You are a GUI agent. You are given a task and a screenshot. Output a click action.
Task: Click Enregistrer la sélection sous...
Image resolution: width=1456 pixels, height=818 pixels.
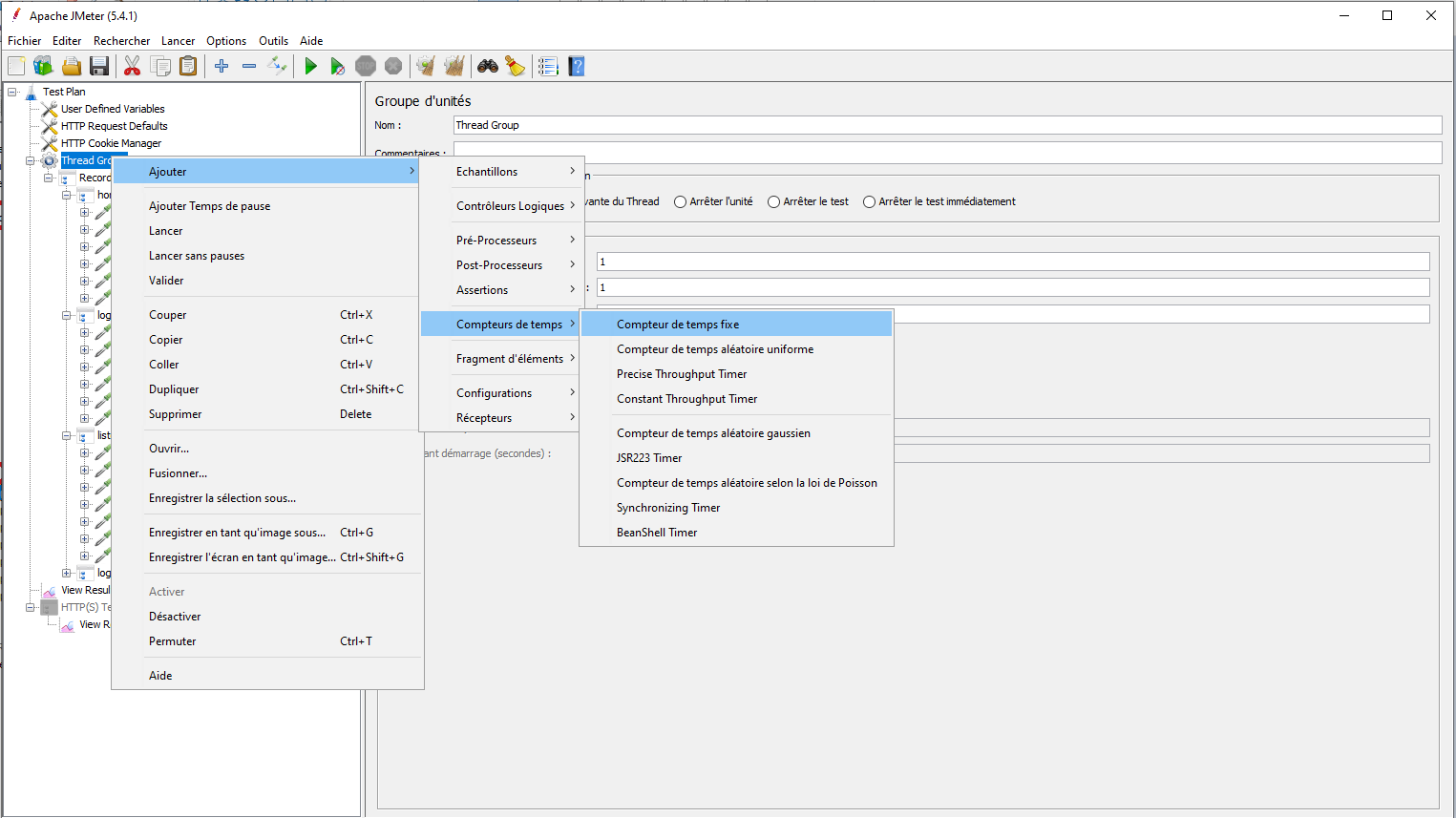(x=267, y=498)
